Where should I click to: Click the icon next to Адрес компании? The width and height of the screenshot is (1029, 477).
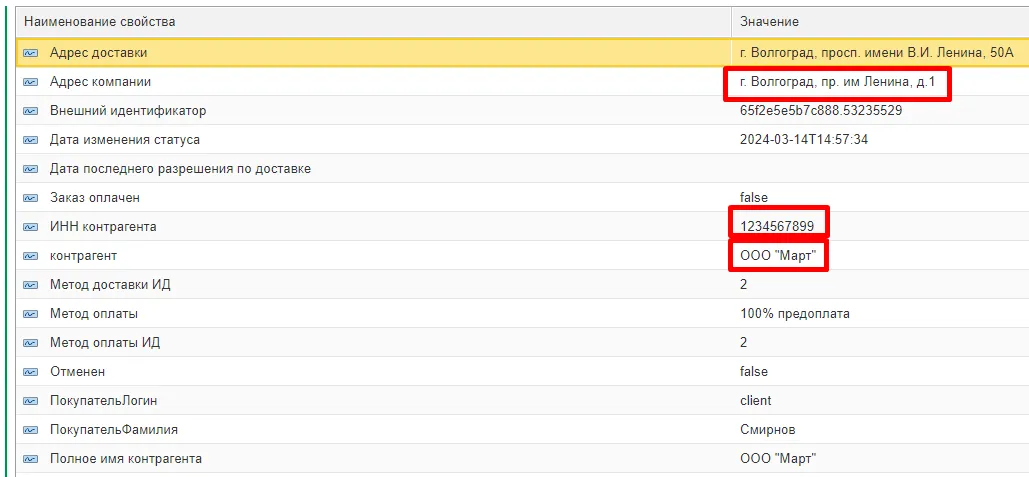coord(31,82)
